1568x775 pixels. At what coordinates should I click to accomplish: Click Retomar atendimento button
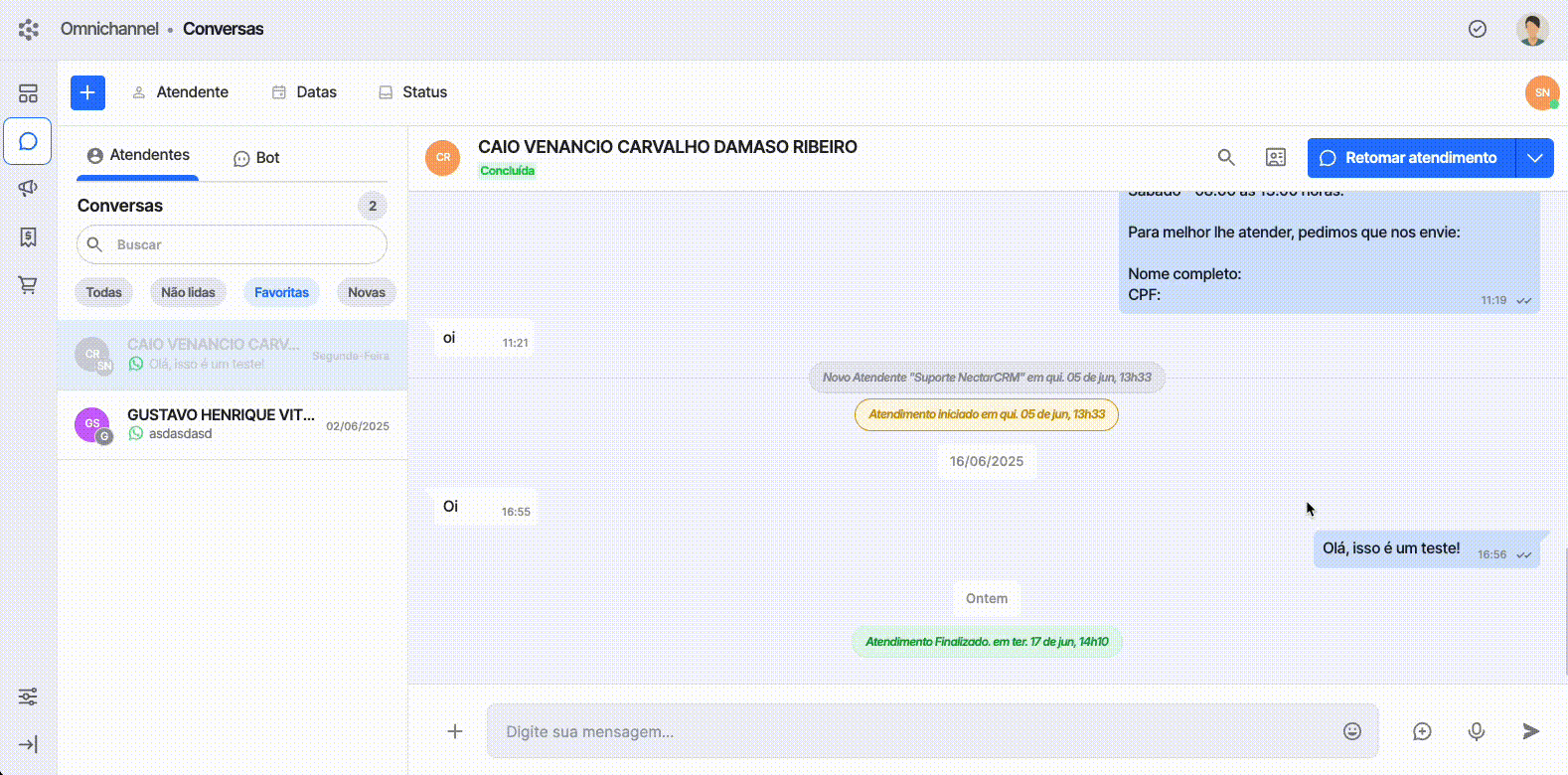pyautogui.click(x=1411, y=158)
